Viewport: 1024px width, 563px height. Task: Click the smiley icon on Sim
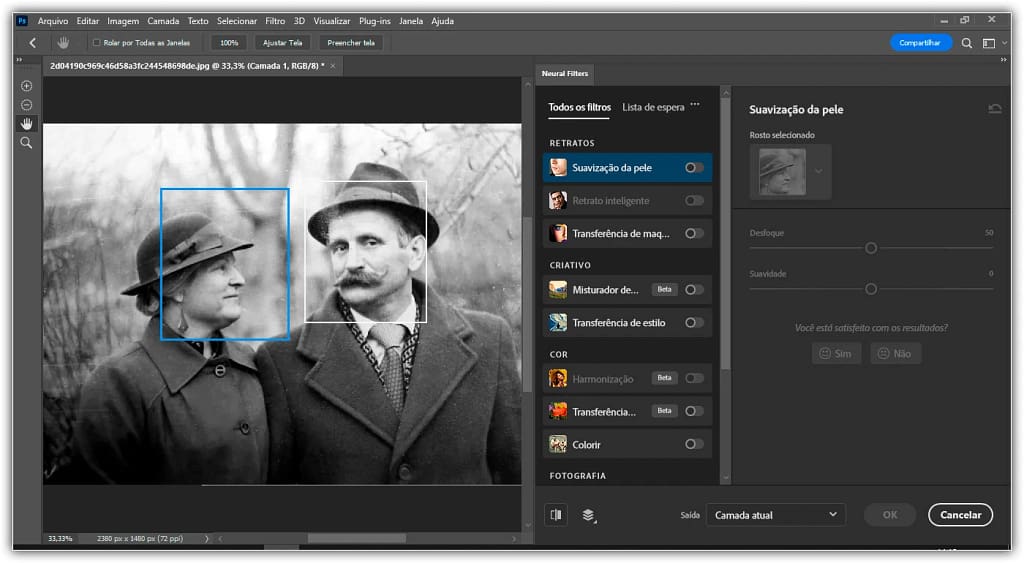tap(825, 353)
